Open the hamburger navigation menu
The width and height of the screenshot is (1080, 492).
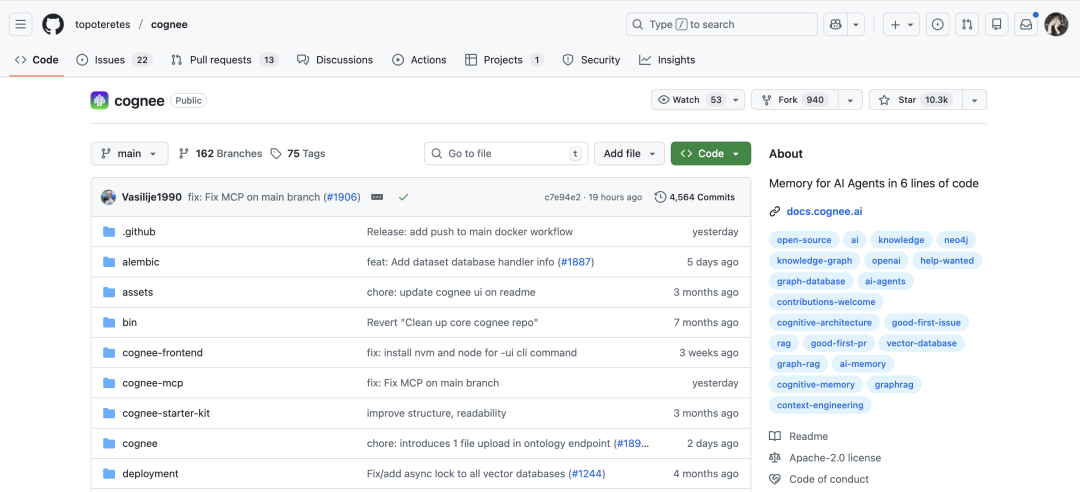(x=21, y=24)
